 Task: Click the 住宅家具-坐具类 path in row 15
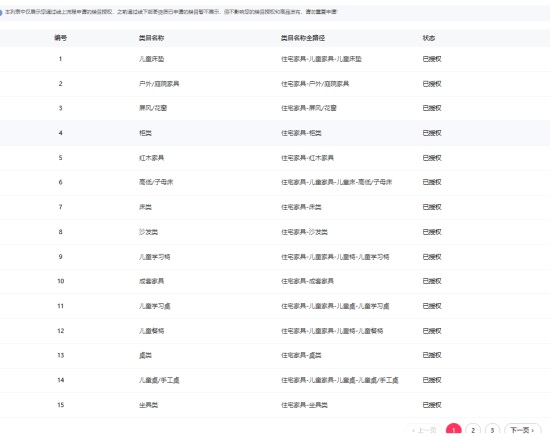[x=304, y=405]
